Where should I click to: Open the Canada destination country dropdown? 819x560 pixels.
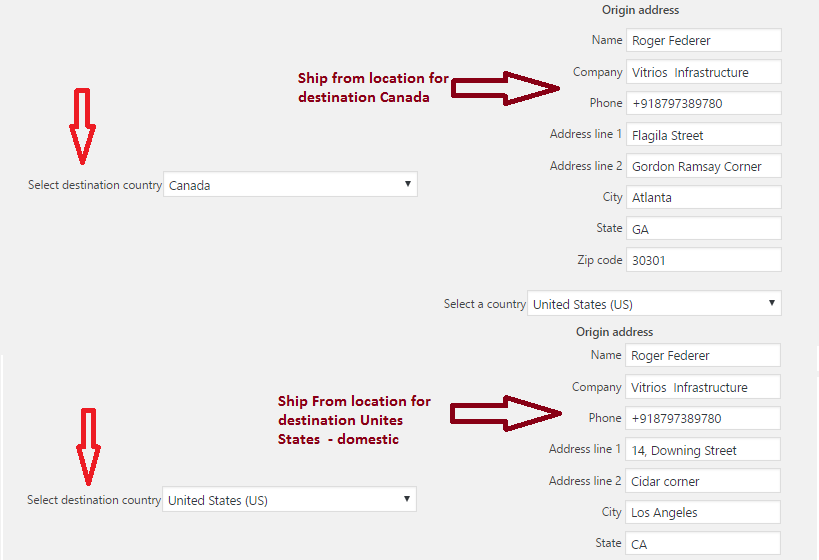pos(290,184)
